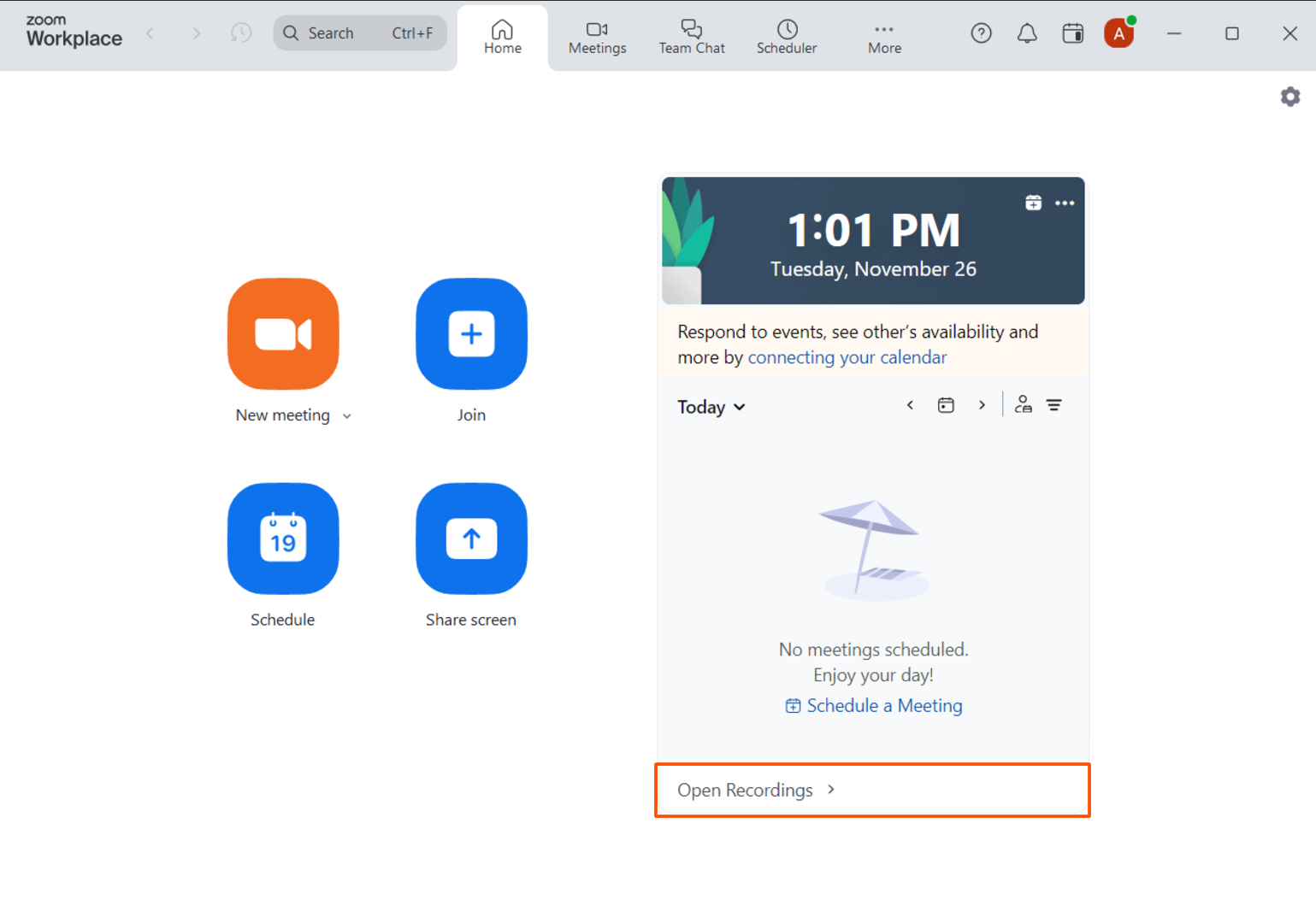Open the date picker calendar icon
The image size is (1316, 912).
tap(946, 405)
